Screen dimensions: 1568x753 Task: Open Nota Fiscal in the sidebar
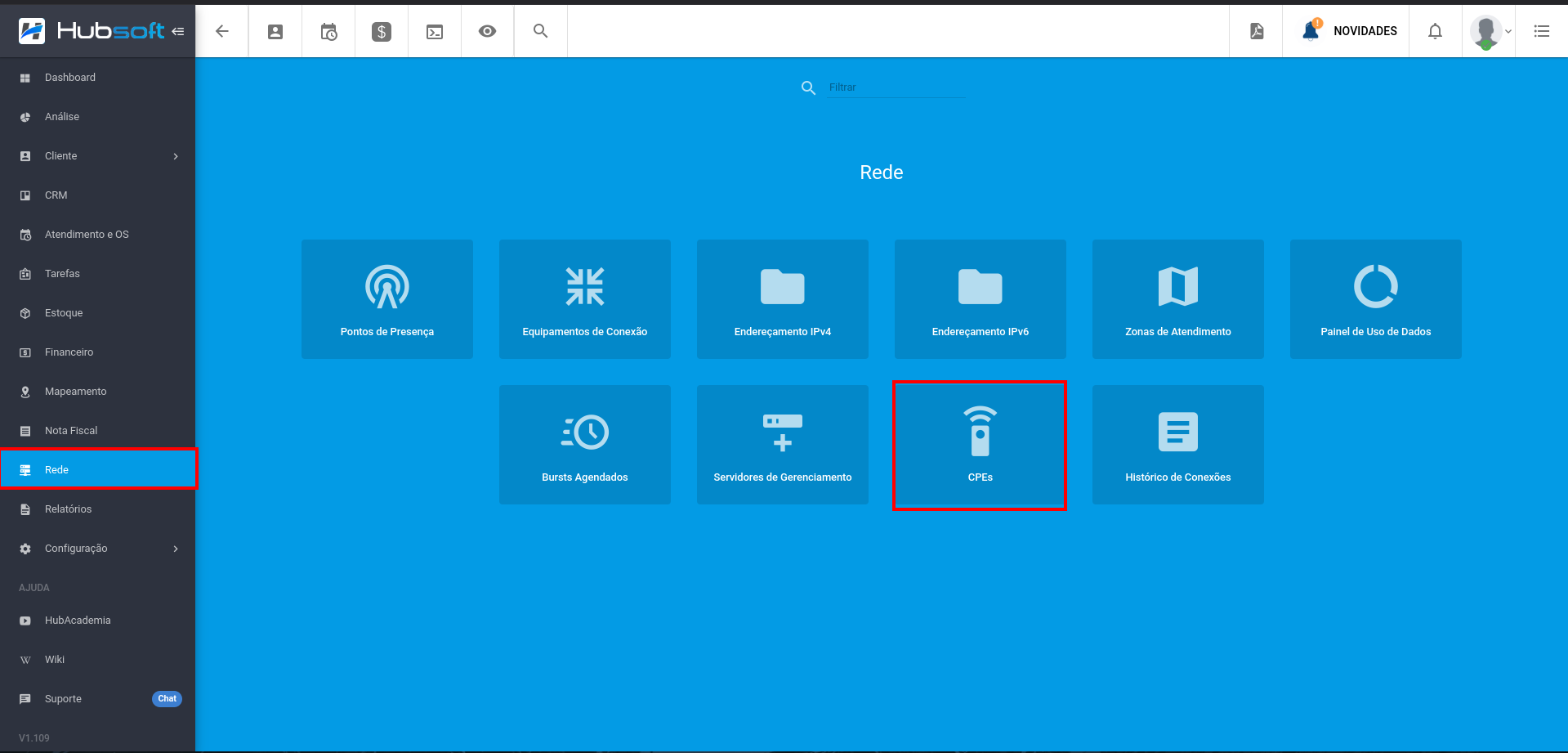pyautogui.click(x=98, y=431)
